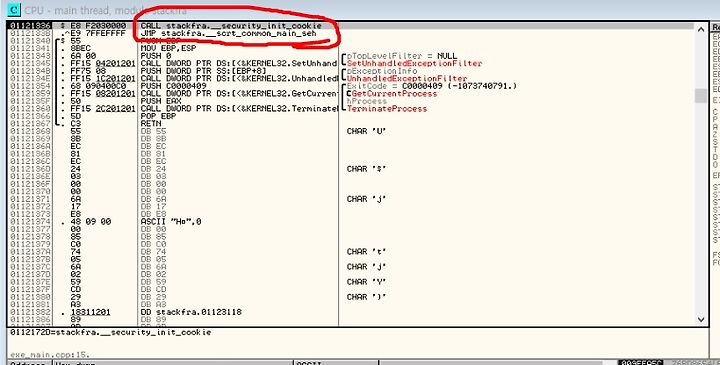Select the CALL KERNEL32.Terminate instruction row
Viewport: 720px width, 365px height.
pyautogui.click(x=238, y=109)
